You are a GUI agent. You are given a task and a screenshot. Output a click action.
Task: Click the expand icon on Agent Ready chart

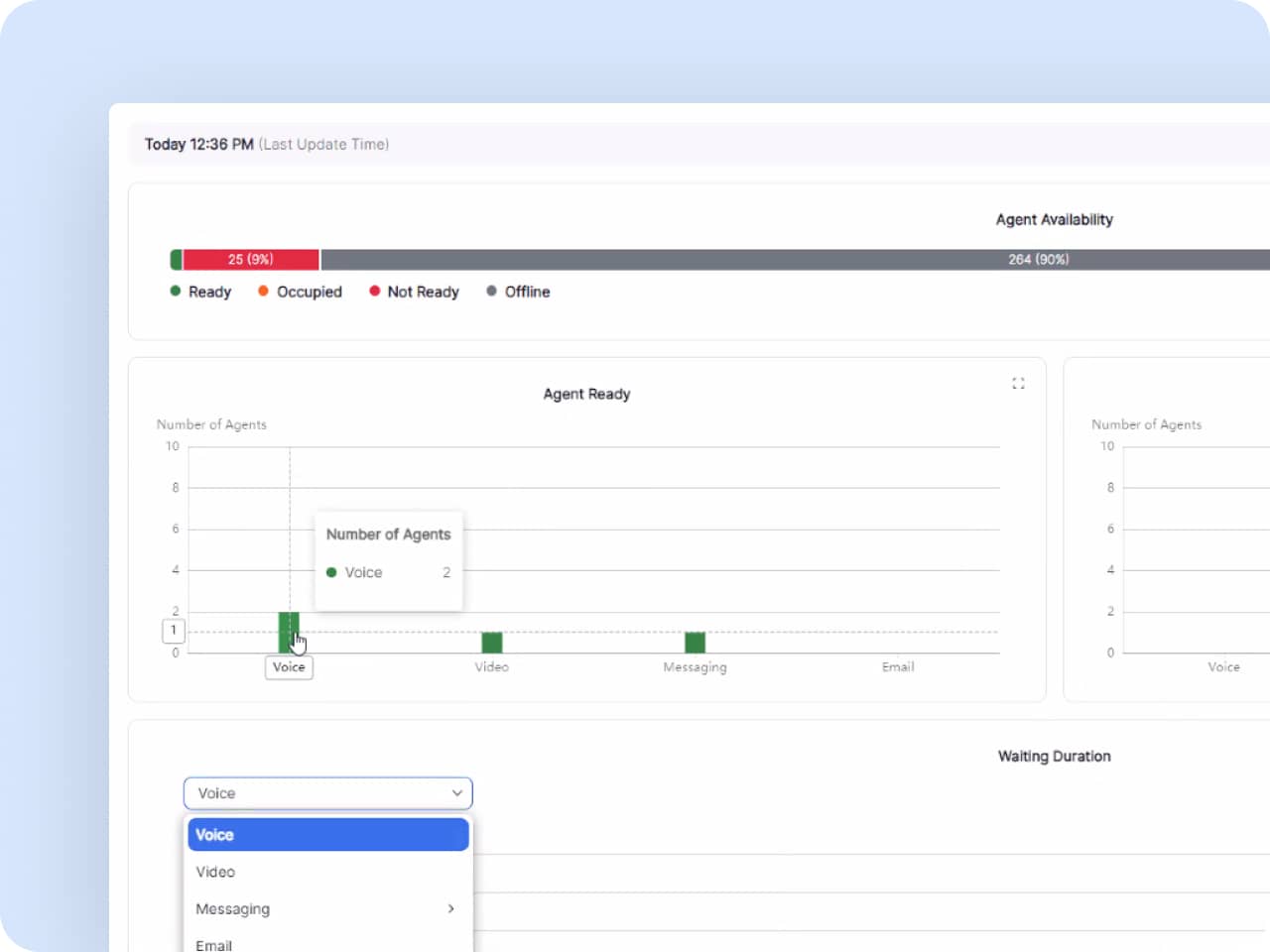click(1018, 383)
